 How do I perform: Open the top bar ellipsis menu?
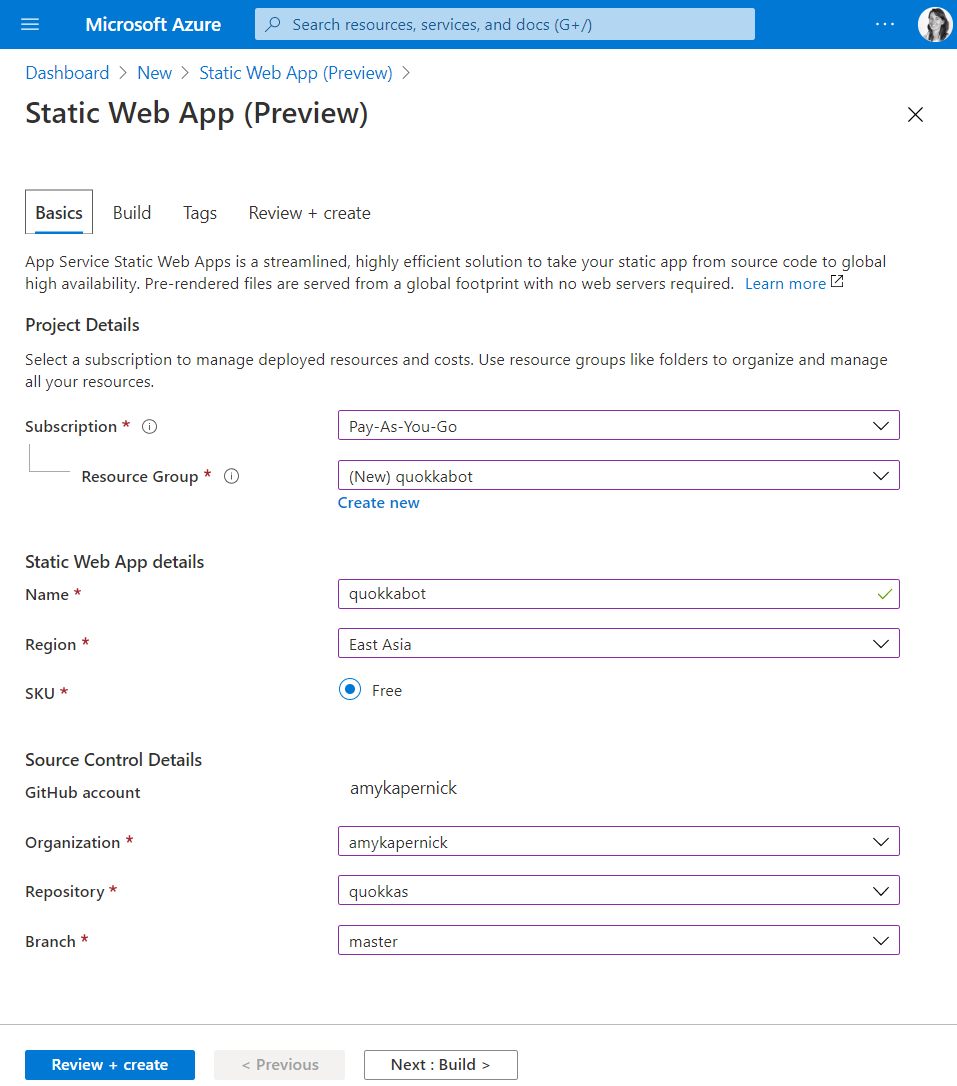(x=885, y=24)
